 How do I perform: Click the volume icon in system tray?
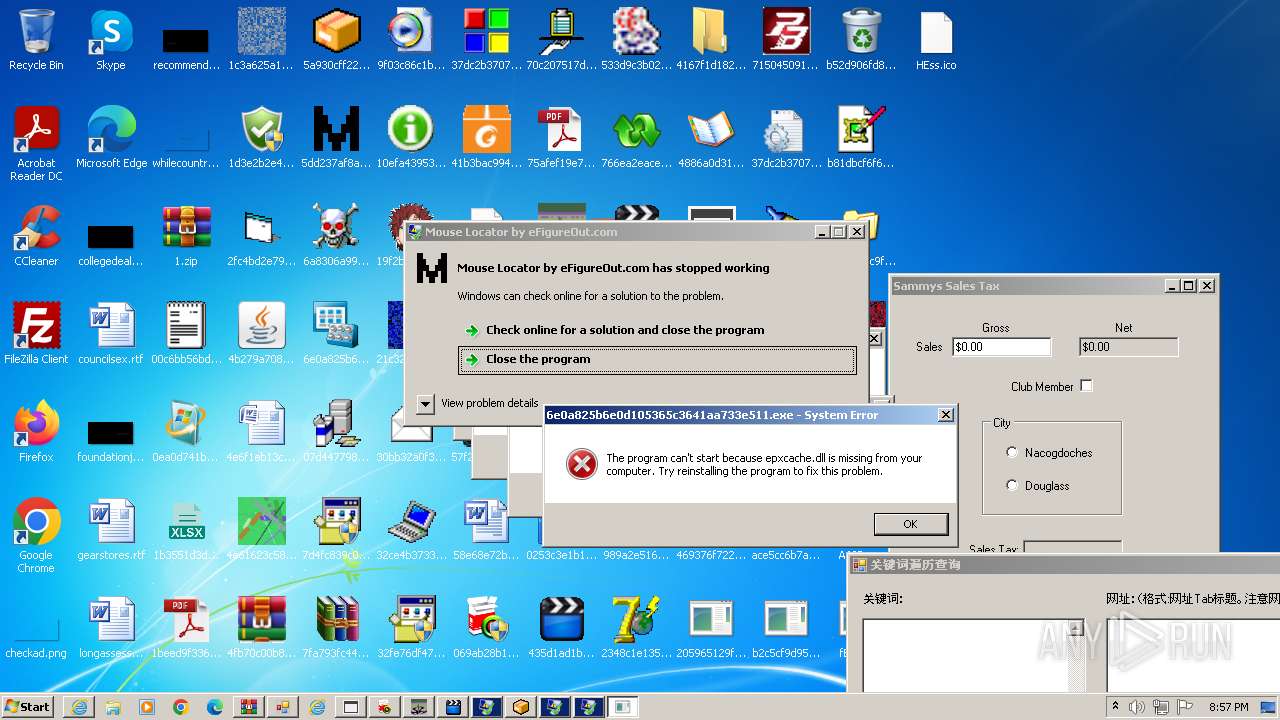pyautogui.click(x=1136, y=707)
